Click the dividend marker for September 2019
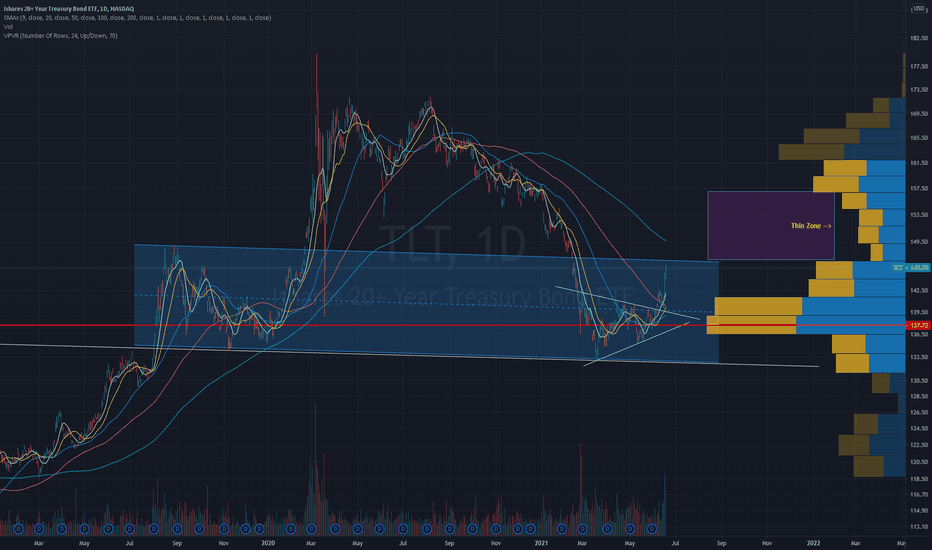This screenshot has height=550, width=932. coord(177,529)
